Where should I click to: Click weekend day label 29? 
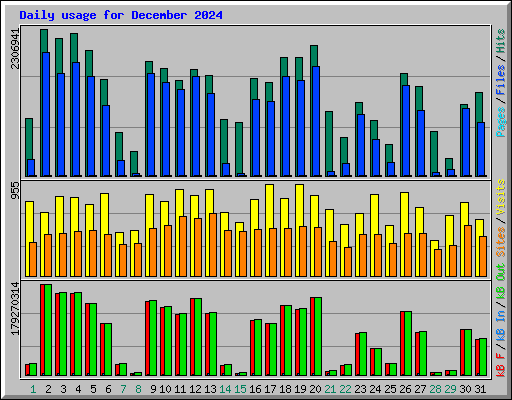[450, 389]
